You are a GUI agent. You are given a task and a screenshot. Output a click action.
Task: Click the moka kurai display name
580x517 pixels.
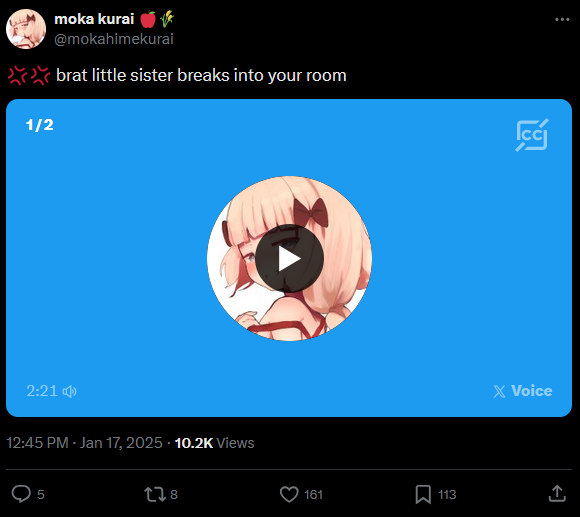click(94, 19)
